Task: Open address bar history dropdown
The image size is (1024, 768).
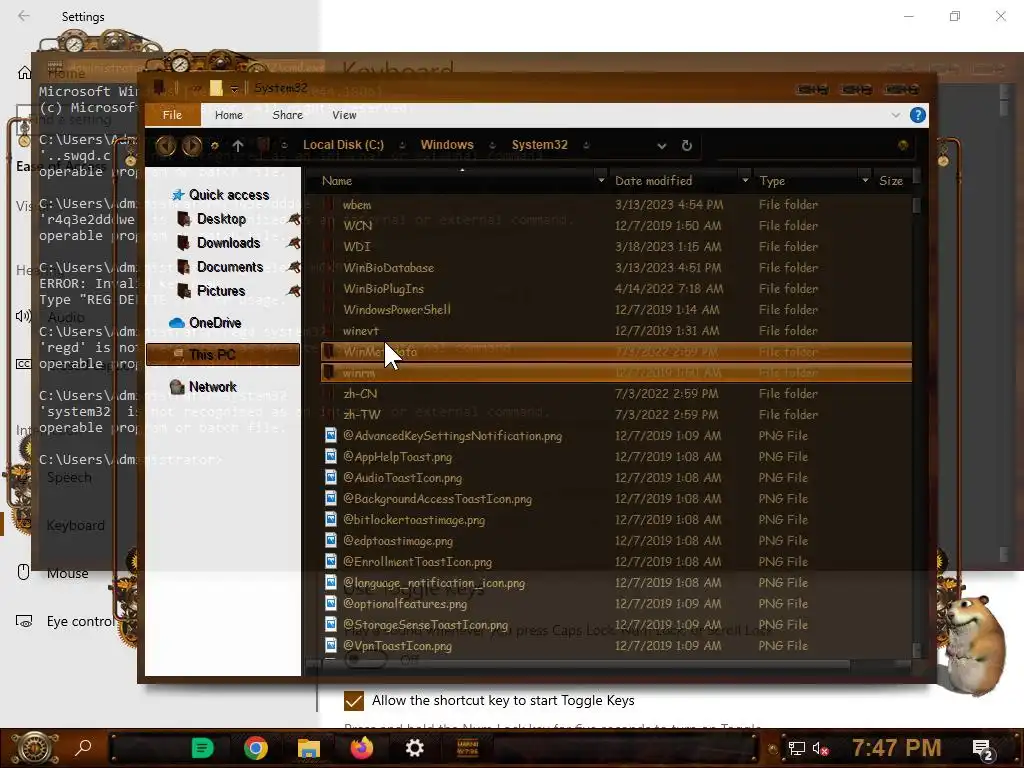Action: 662,146
